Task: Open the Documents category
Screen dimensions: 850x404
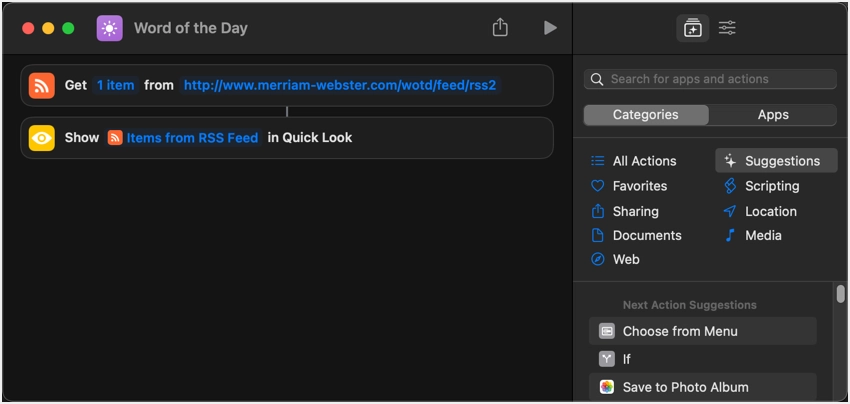Action: pyautogui.click(x=636, y=235)
